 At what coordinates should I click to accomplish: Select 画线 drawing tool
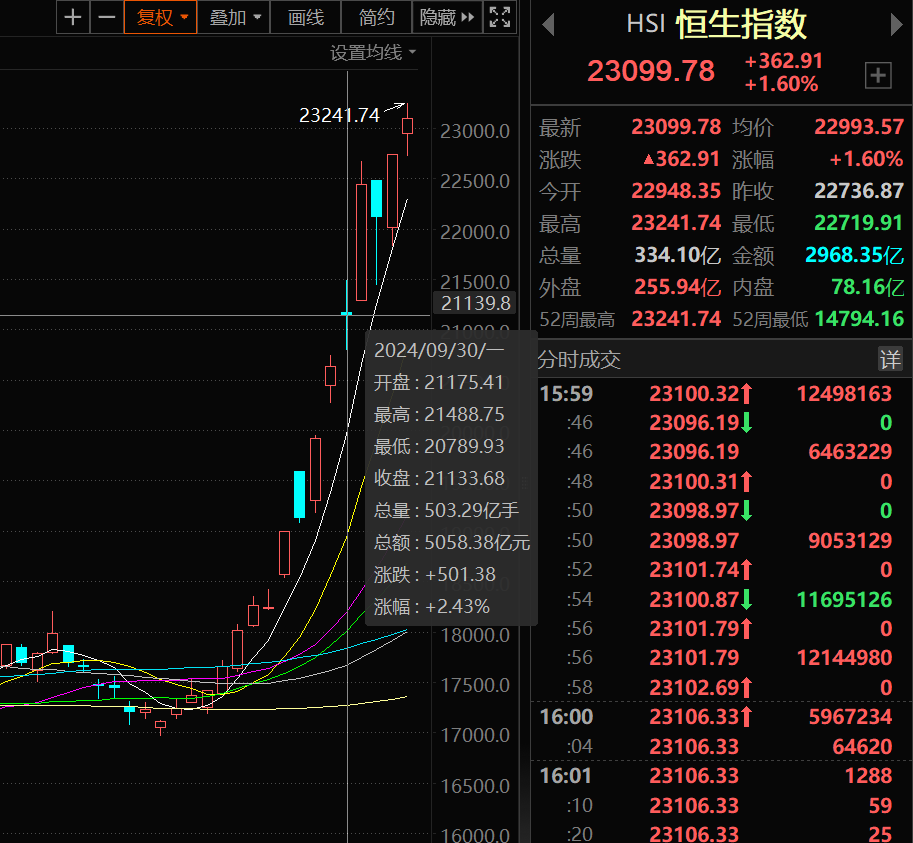pos(306,17)
